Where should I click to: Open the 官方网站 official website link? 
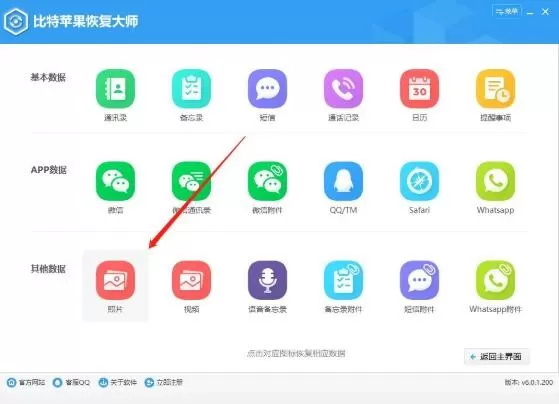coord(26,382)
